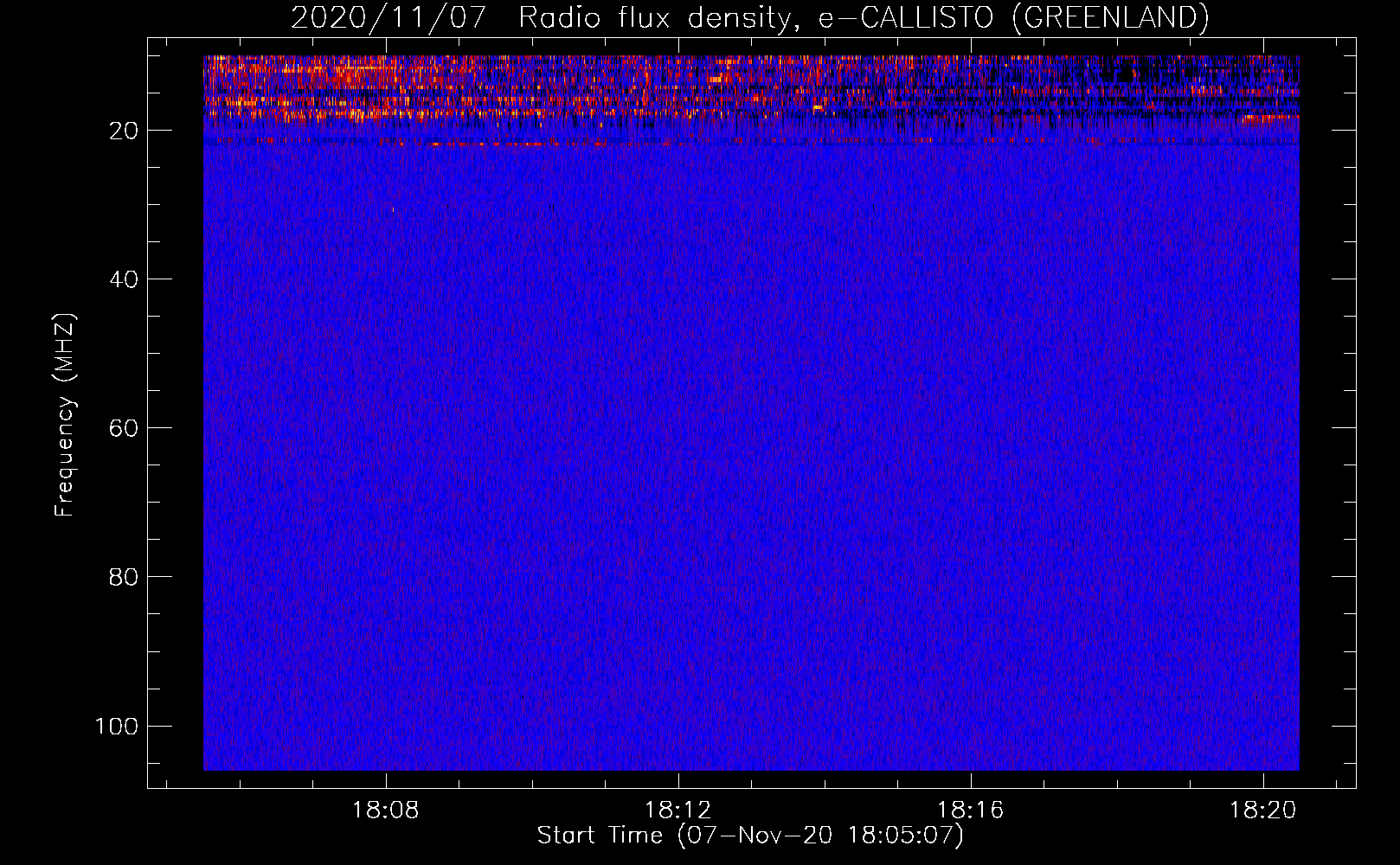Click the 40 MHz frequency tick label

pyautogui.click(x=124, y=279)
